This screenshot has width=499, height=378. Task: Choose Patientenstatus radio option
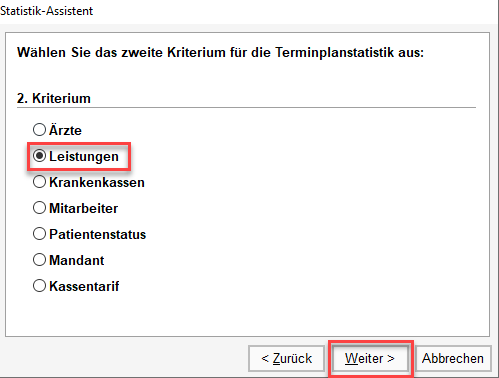[39, 234]
